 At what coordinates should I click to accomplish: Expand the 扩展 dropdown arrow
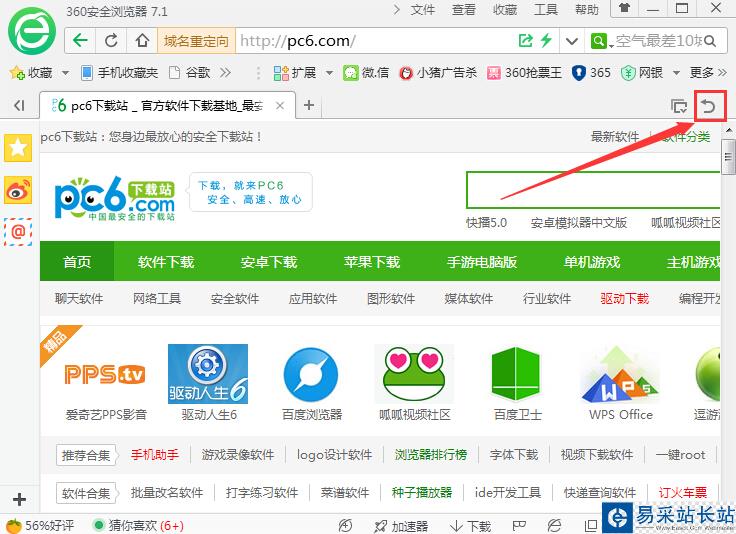[x=329, y=73]
